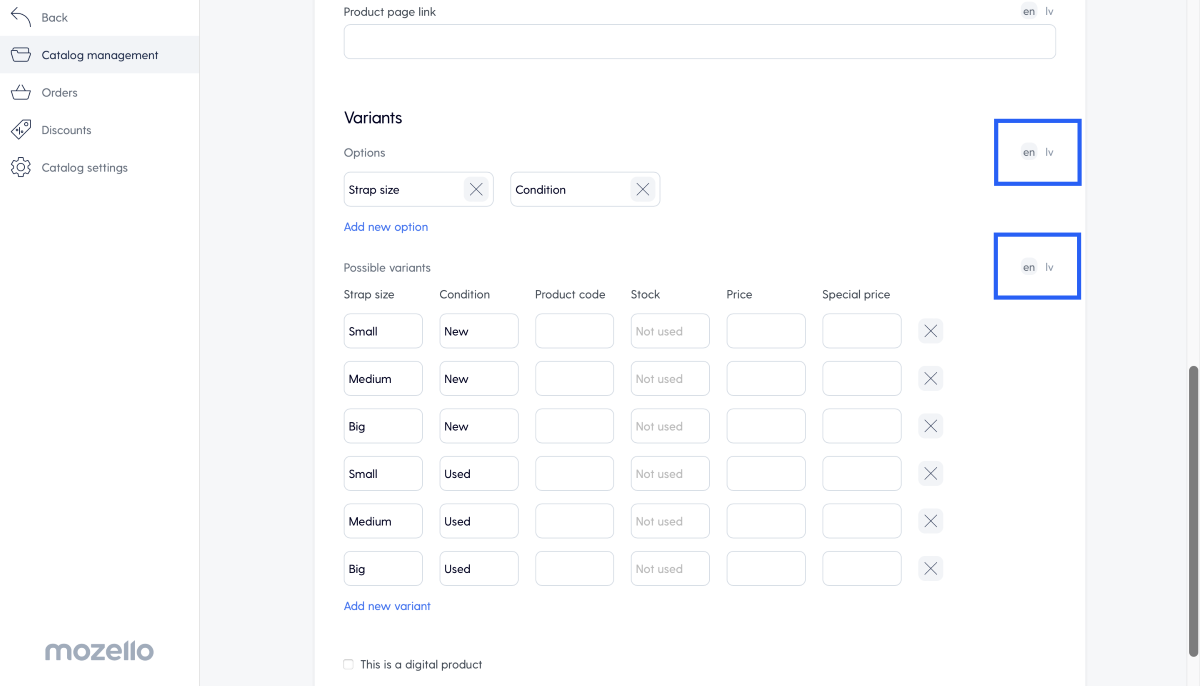Viewport: 1200px width, 686px height.
Task: Click the 'Add new option' link
Action: pyautogui.click(x=386, y=227)
